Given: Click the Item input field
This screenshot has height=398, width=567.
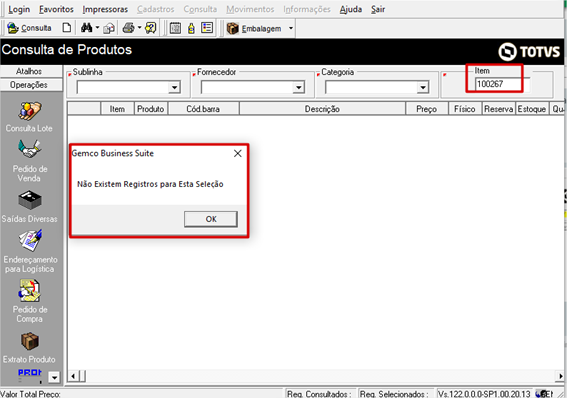Looking at the screenshot, I should pyautogui.click(x=502, y=84).
